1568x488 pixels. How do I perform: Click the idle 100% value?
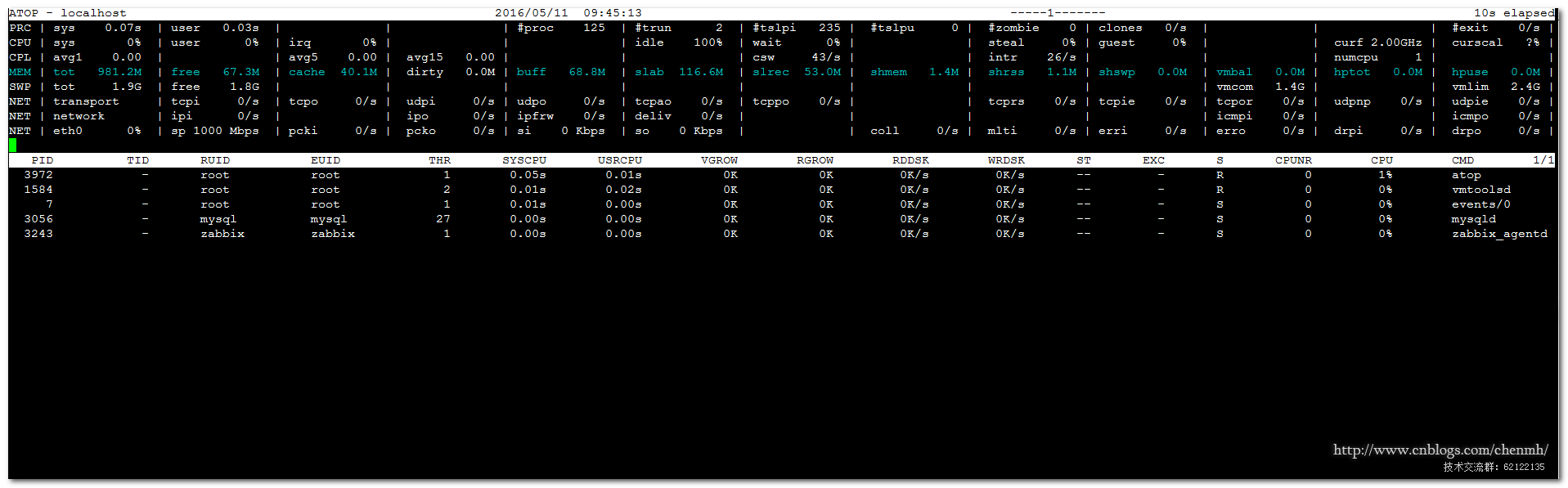(x=708, y=43)
